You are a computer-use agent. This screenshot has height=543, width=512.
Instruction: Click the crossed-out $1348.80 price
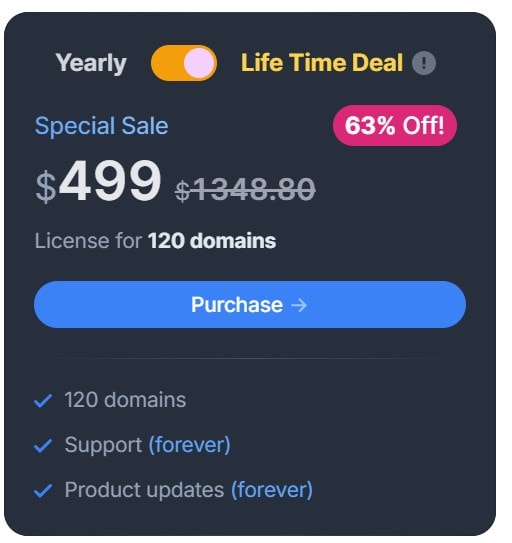click(245, 189)
